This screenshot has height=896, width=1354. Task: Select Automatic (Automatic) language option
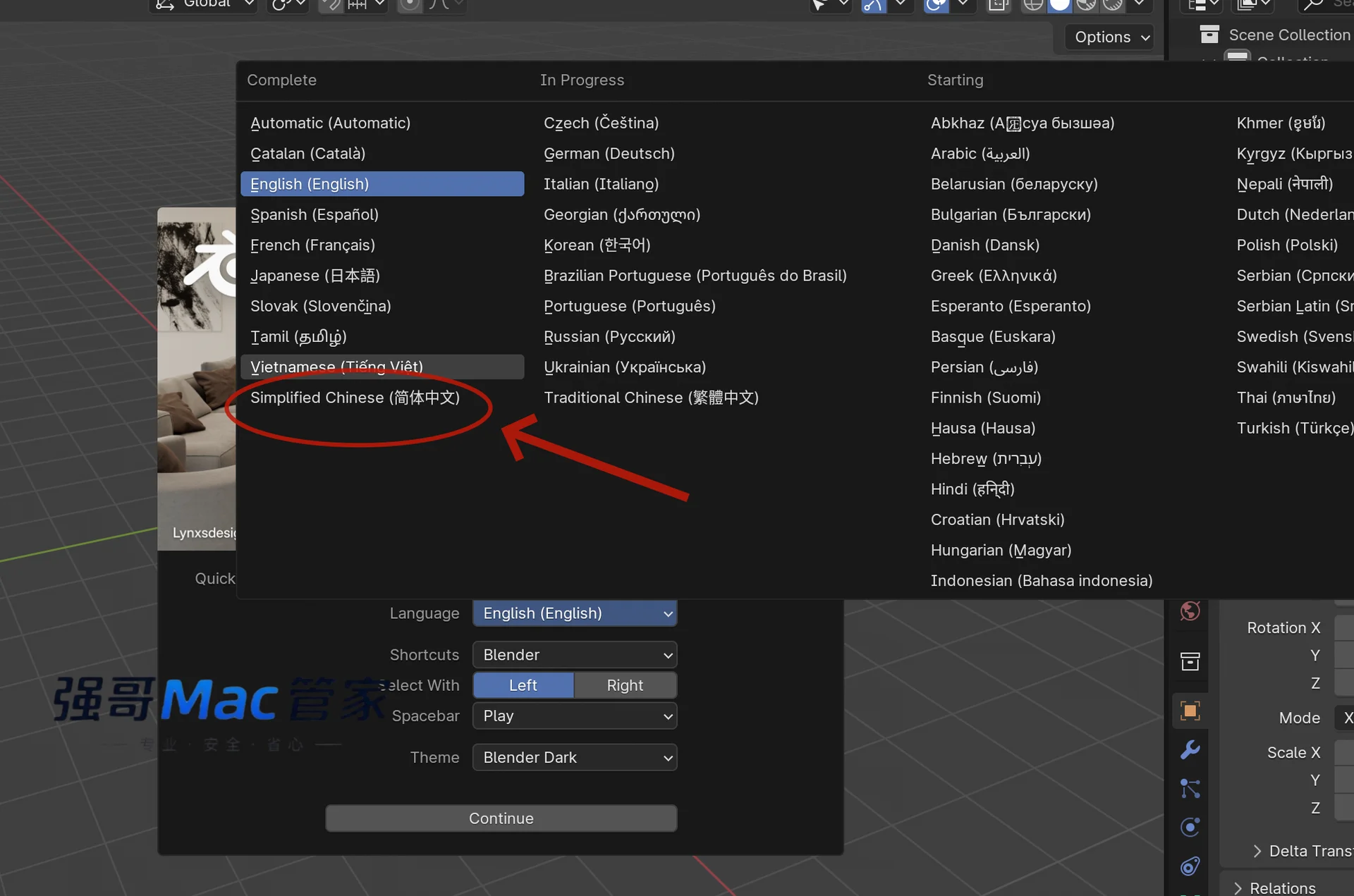click(330, 123)
